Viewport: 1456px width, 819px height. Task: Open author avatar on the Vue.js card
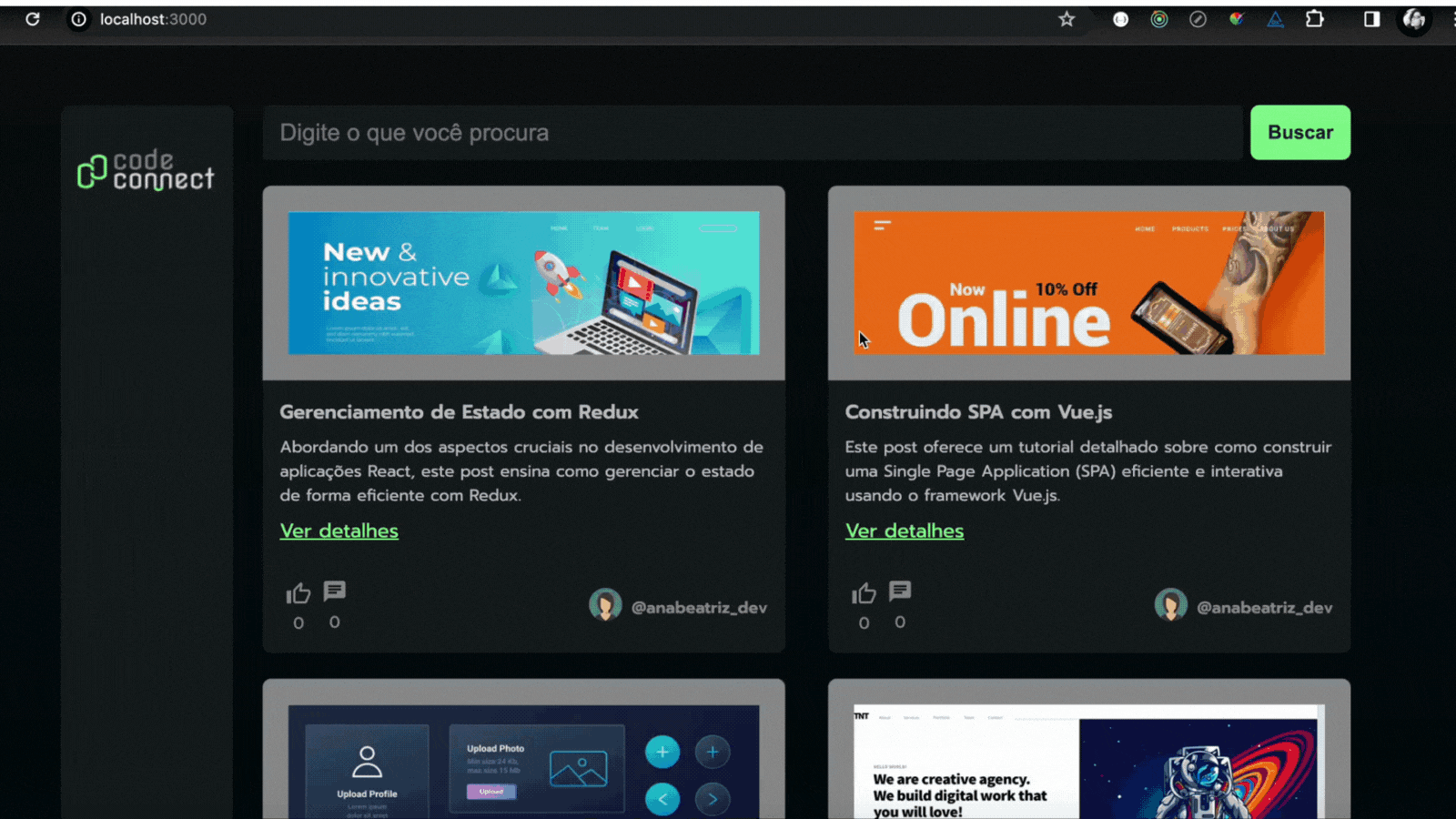point(1170,605)
